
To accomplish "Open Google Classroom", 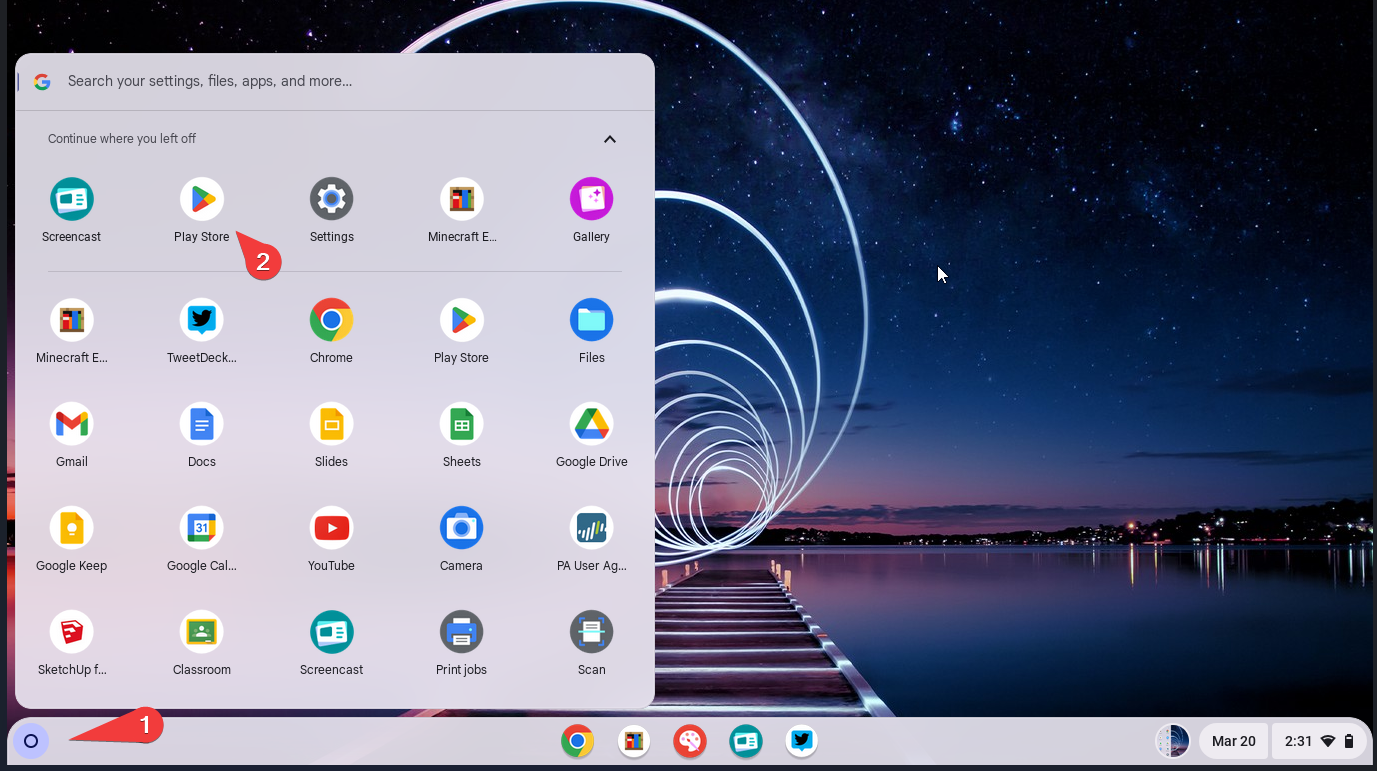I will (201, 631).
